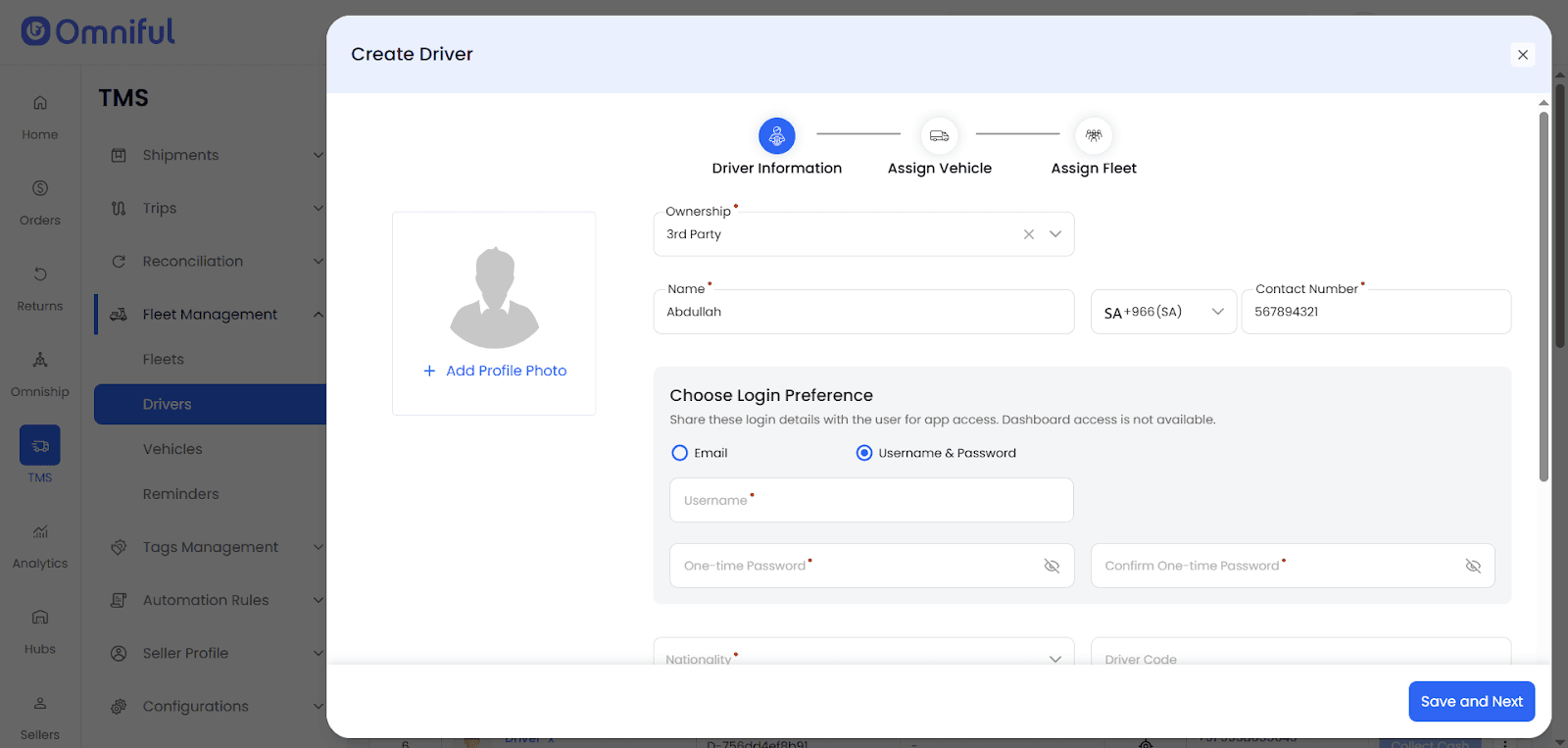Select Fleets in the TMS menu

(164, 360)
